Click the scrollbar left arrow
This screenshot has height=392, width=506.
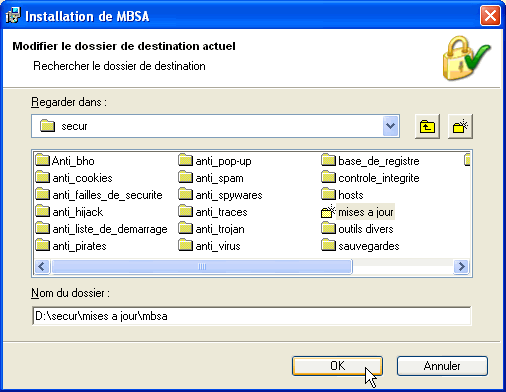tap(42, 266)
